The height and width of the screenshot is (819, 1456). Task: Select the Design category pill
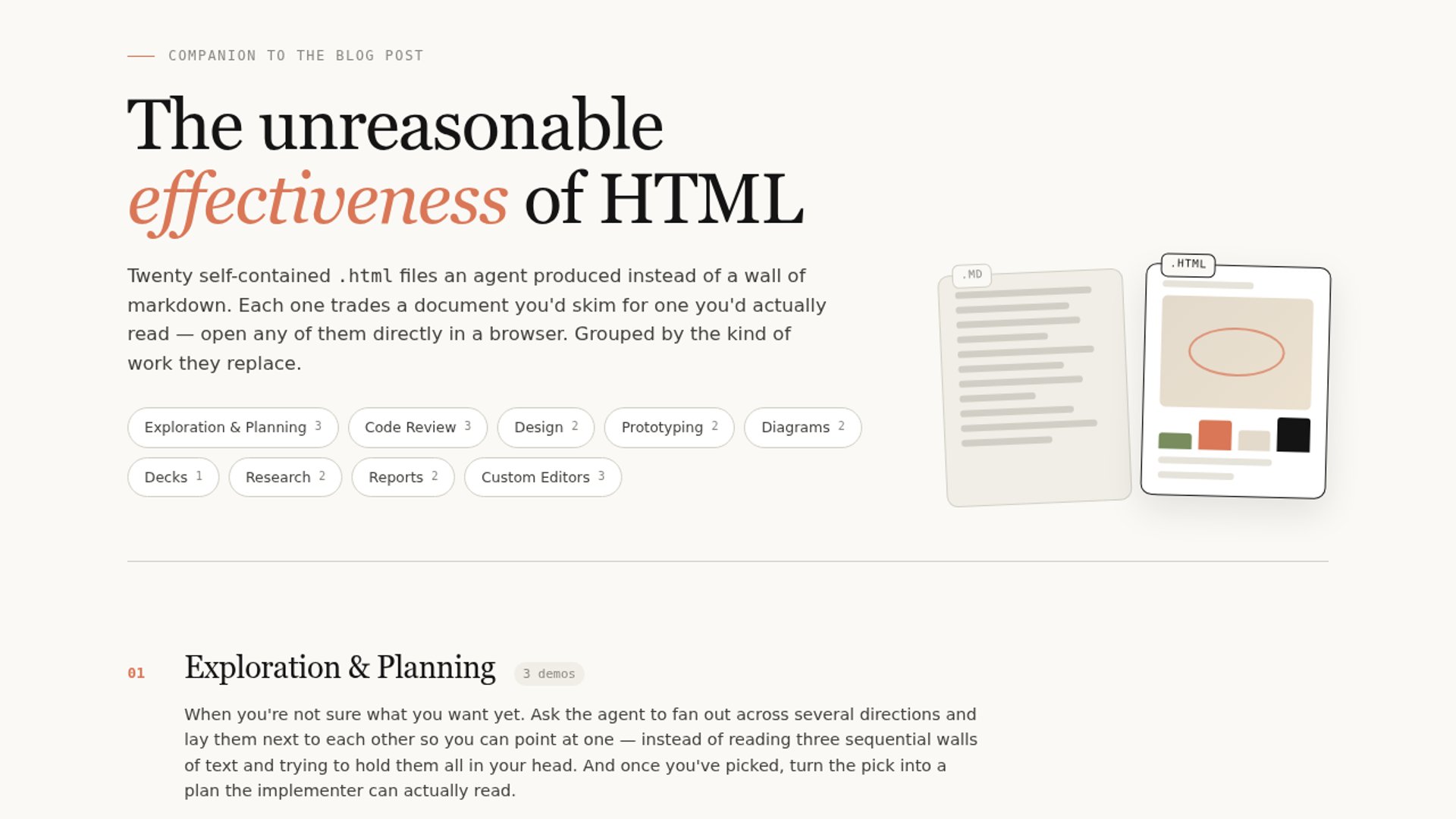[x=546, y=428]
